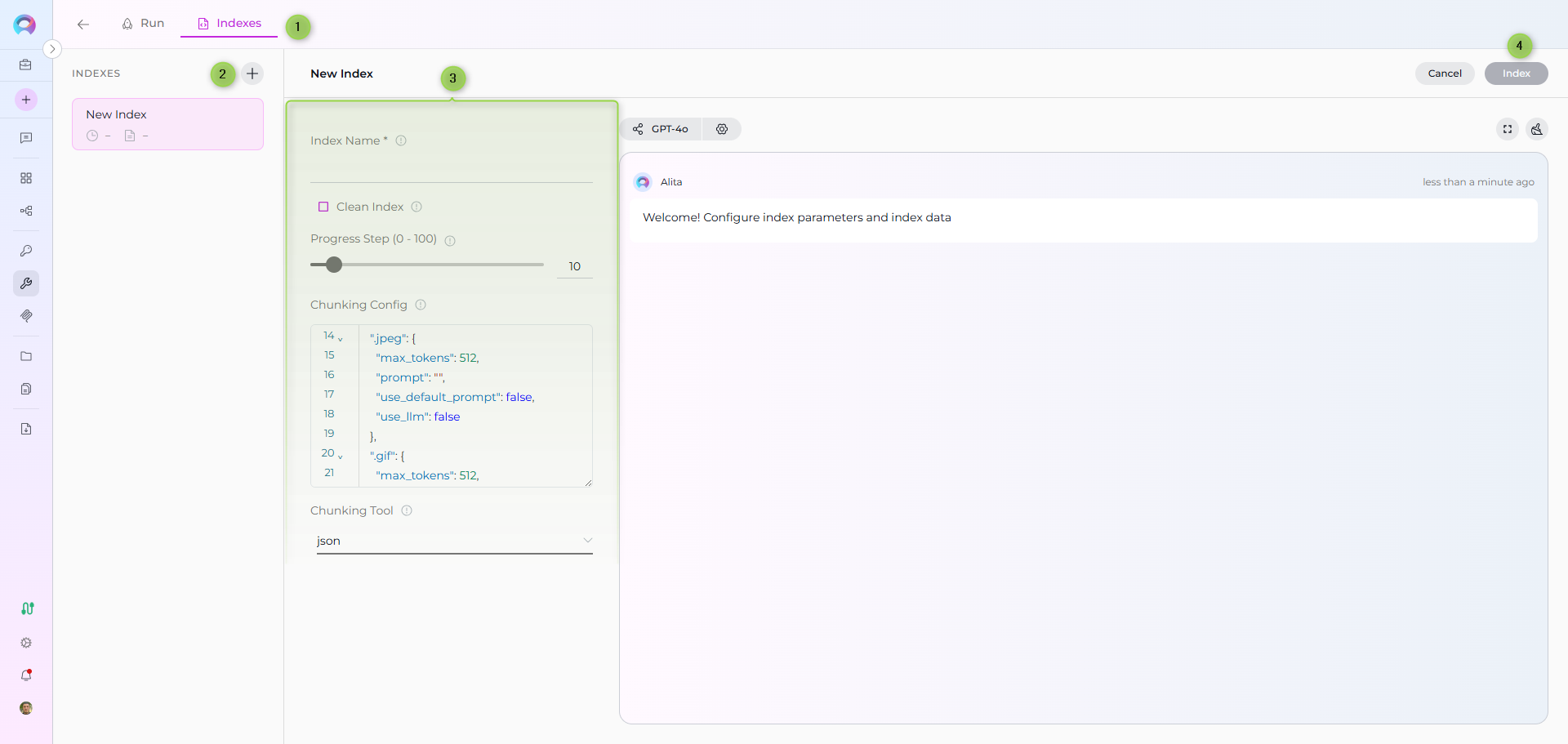Collapse the ".gif" block at line 20
Image resolution: width=1568 pixels, height=744 pixels.
(x=341, y=457)
